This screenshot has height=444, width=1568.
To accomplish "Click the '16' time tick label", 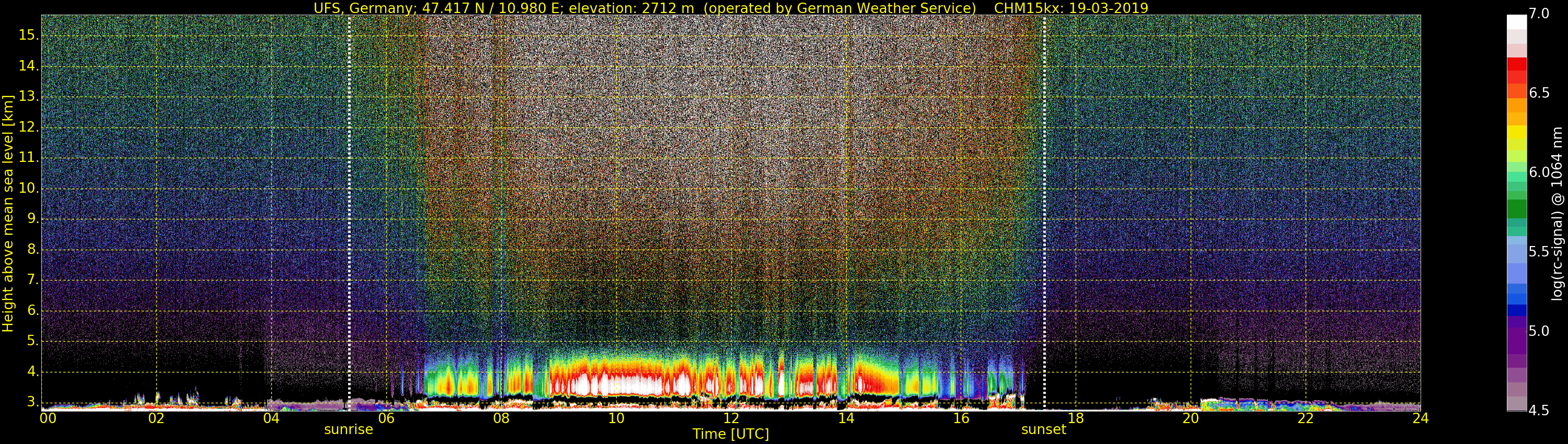I will coord(961,418).
